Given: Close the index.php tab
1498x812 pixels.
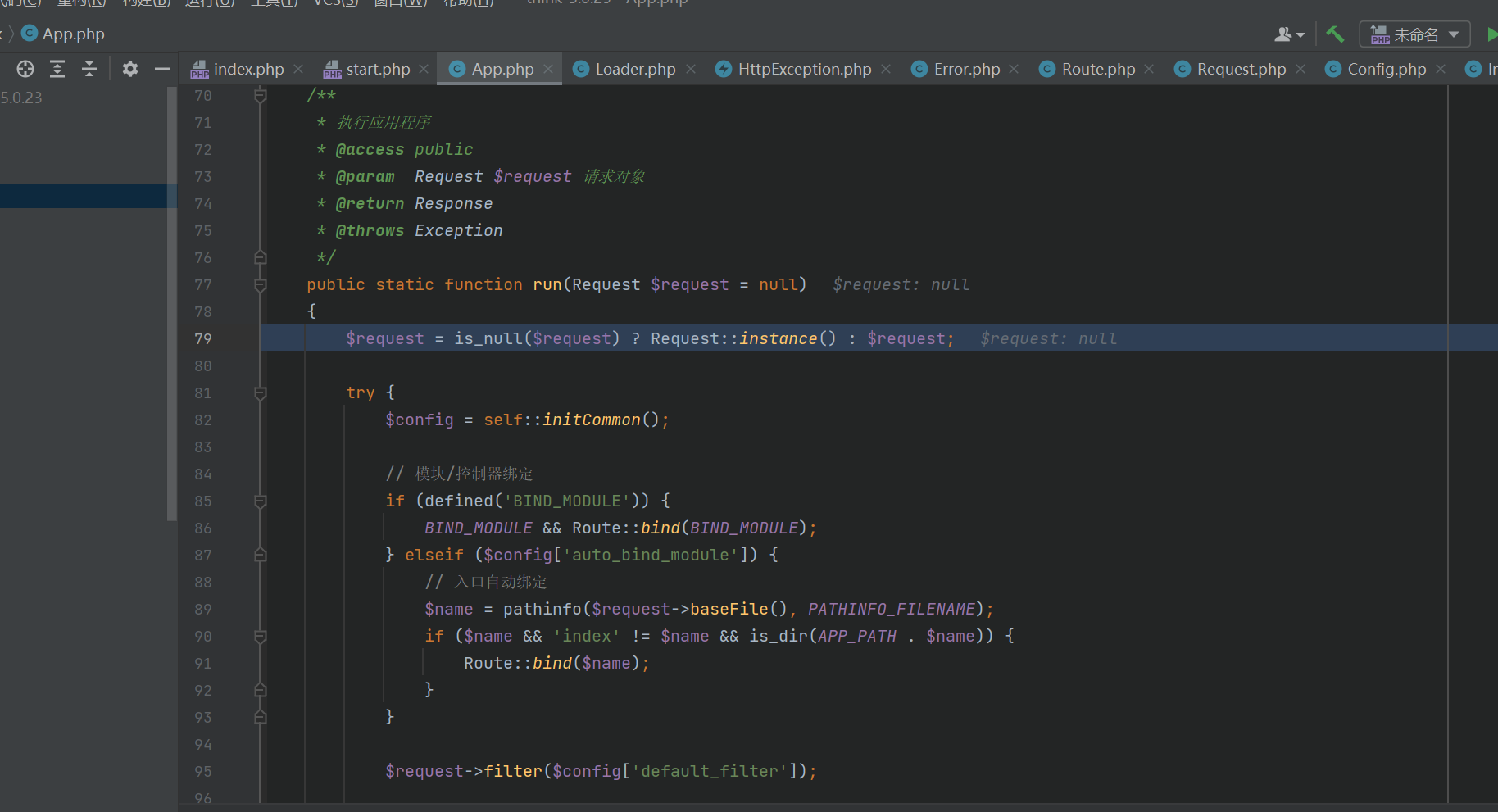Looking at the screenshot, I should click(298, 69).
